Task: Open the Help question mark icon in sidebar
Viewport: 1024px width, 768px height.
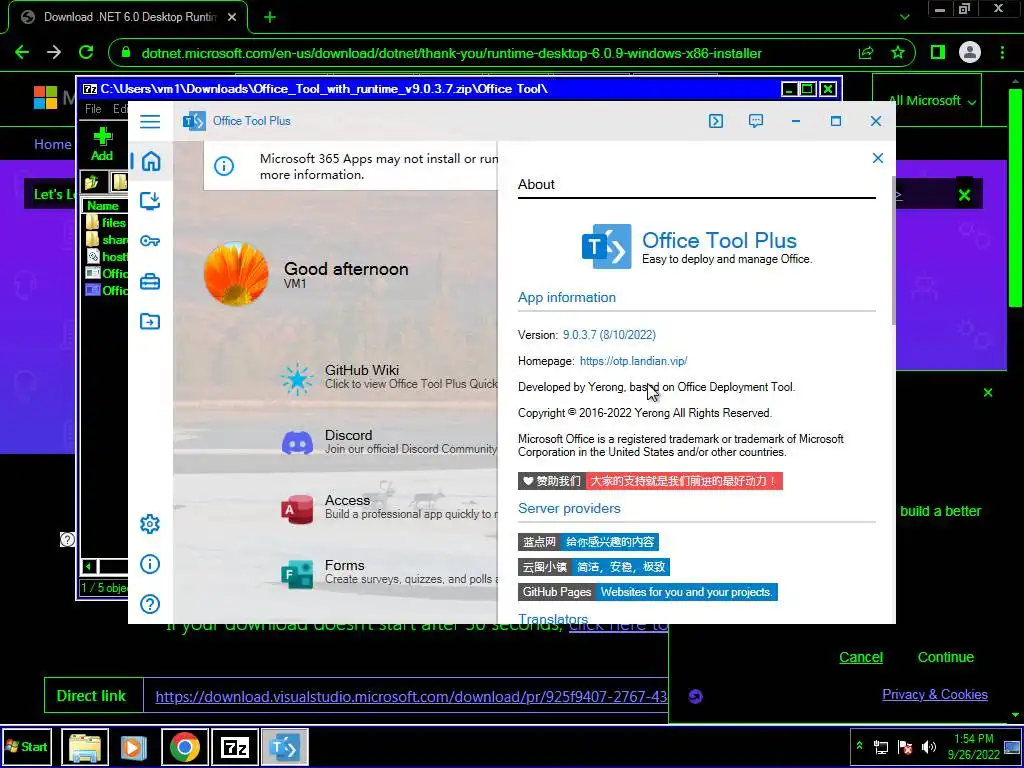Action: coord(150,604)
